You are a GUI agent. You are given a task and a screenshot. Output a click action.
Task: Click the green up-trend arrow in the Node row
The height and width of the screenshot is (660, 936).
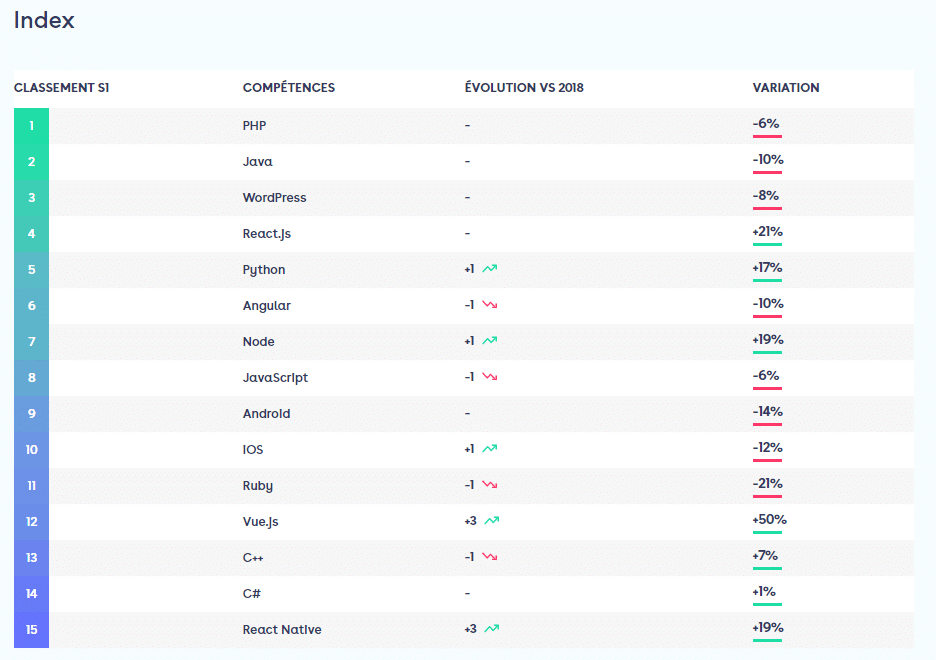click(x=490, y=341)
